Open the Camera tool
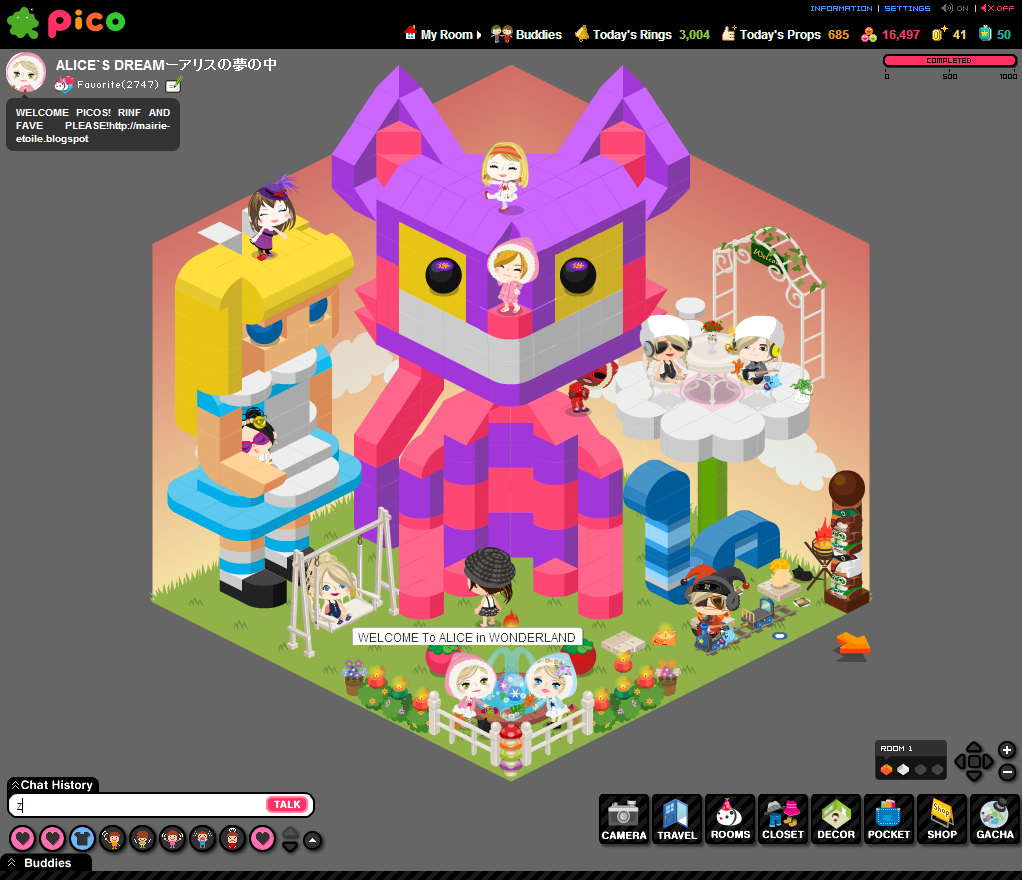The width and height of the screenshot is (1022, 880). (623, 818)
